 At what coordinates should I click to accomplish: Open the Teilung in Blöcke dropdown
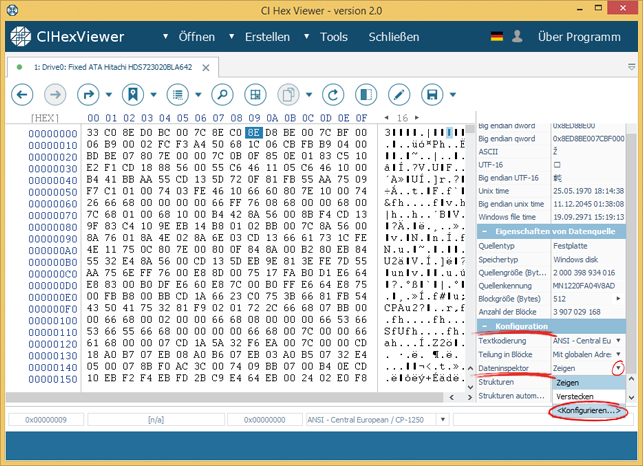[x=618, y=354]
